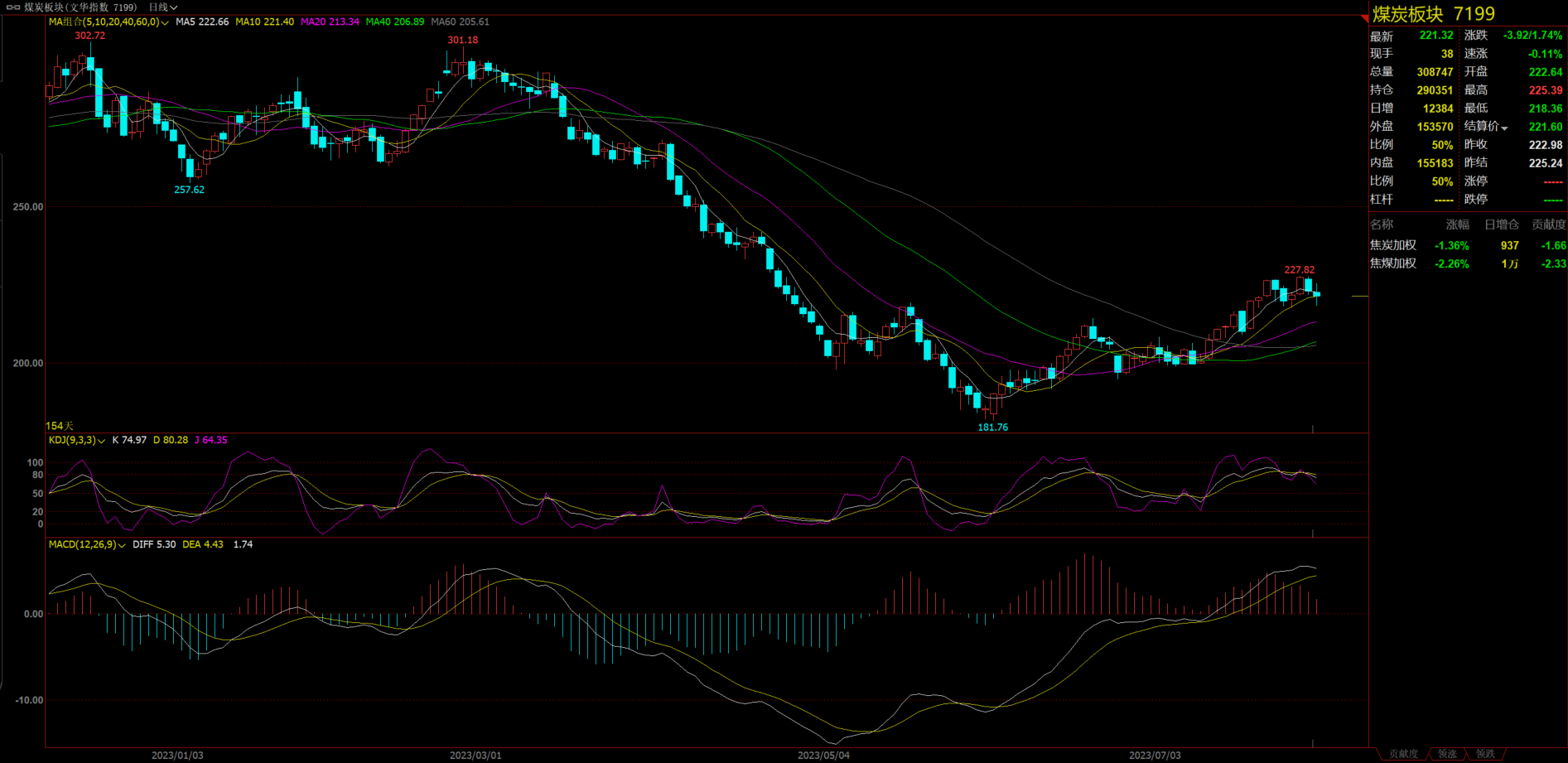Screen dimensions: 1568x763
Task: Sort by 涨幅 column header
Action: 1457,225
